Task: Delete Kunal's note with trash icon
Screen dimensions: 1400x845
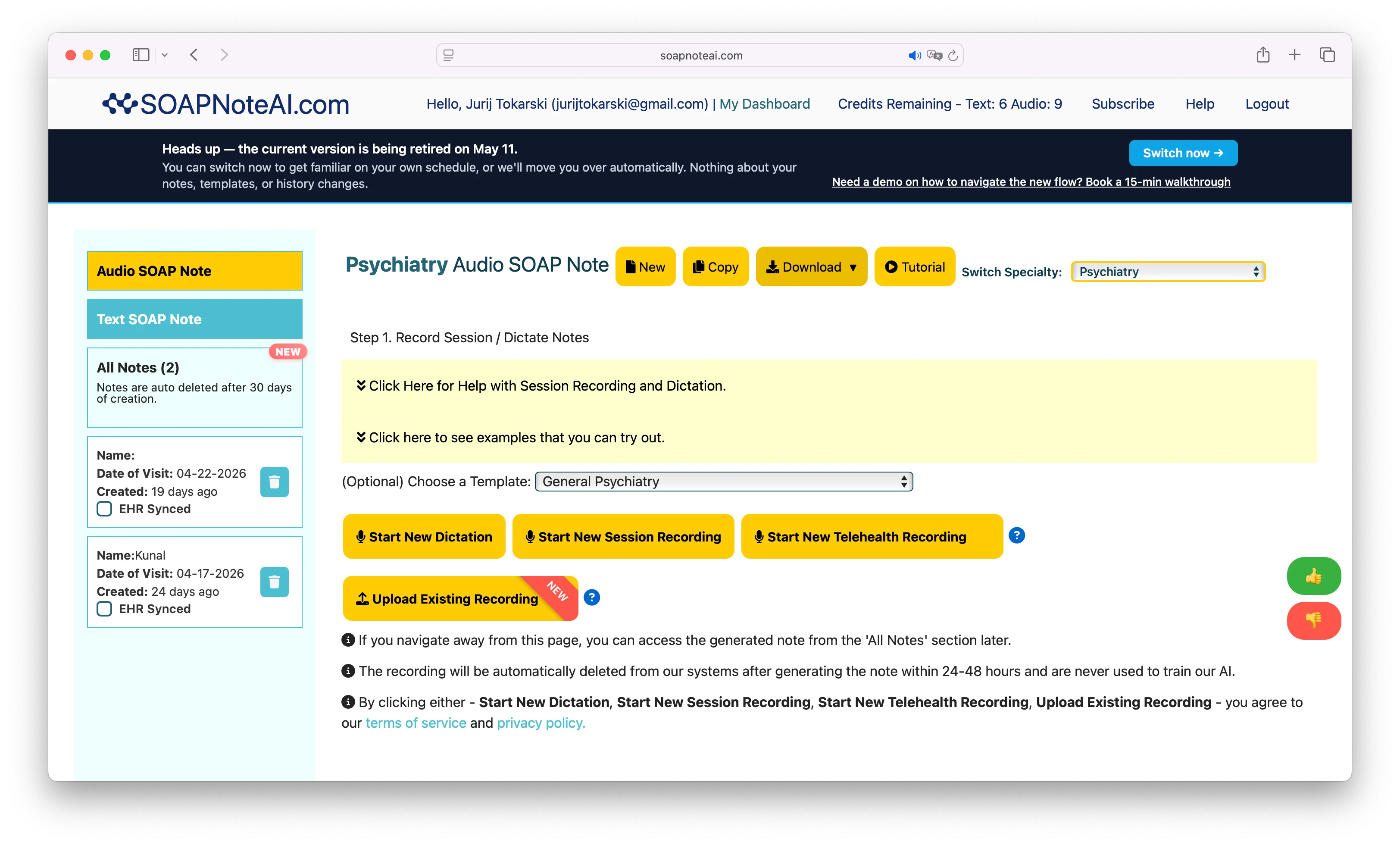Action: point(275,582)
